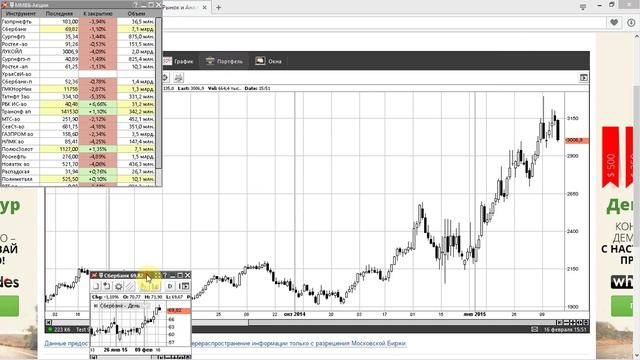Click the 3006,9 price marker on chart axis

click(x=576, y=140)
